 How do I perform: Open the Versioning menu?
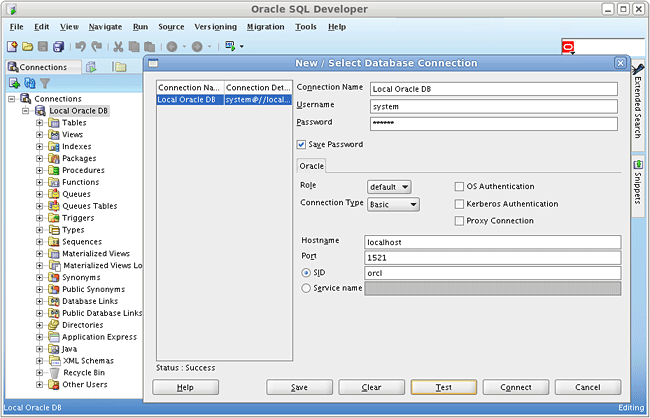216,27
